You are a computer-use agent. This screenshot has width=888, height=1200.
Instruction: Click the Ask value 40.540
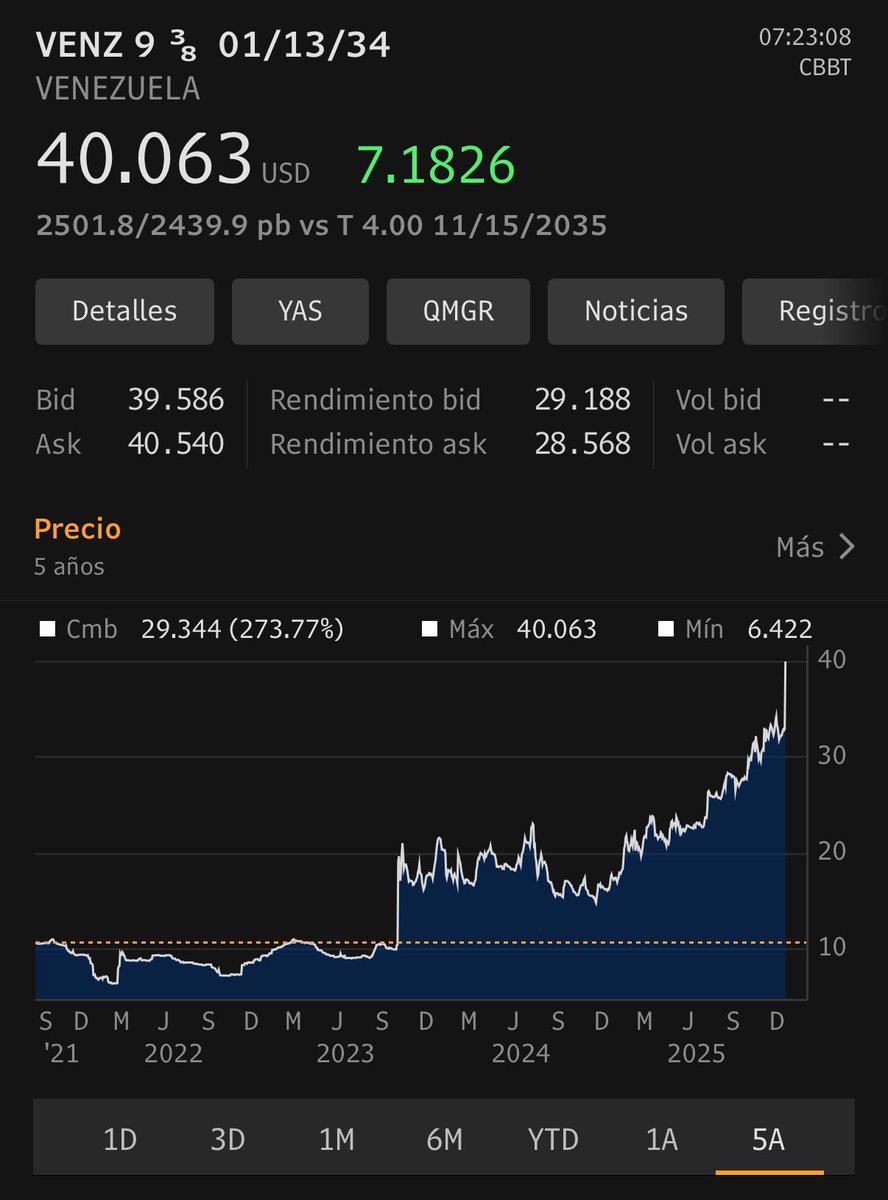[x=176, y=444]
